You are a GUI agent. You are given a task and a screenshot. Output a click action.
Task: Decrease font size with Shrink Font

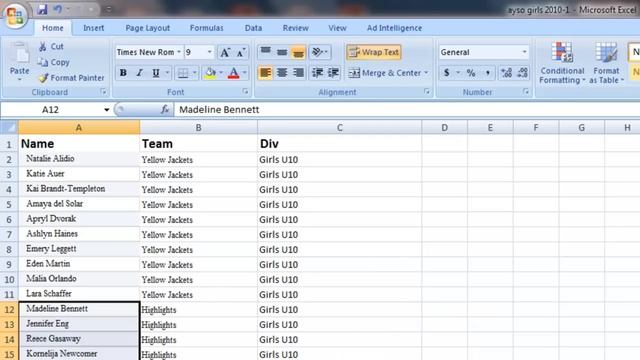(241, 52)
